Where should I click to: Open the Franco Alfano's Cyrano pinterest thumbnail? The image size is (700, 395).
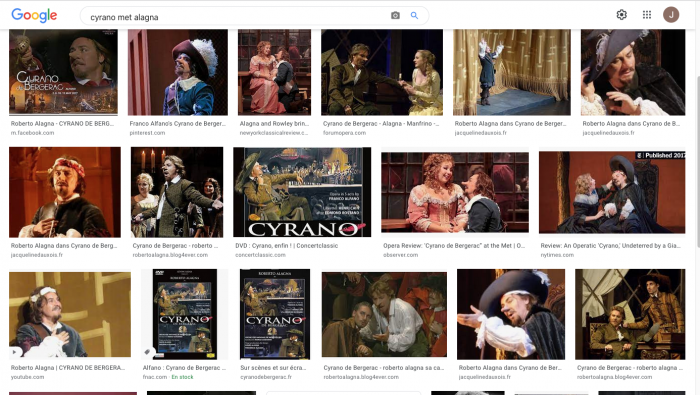(x=178, y=72)
